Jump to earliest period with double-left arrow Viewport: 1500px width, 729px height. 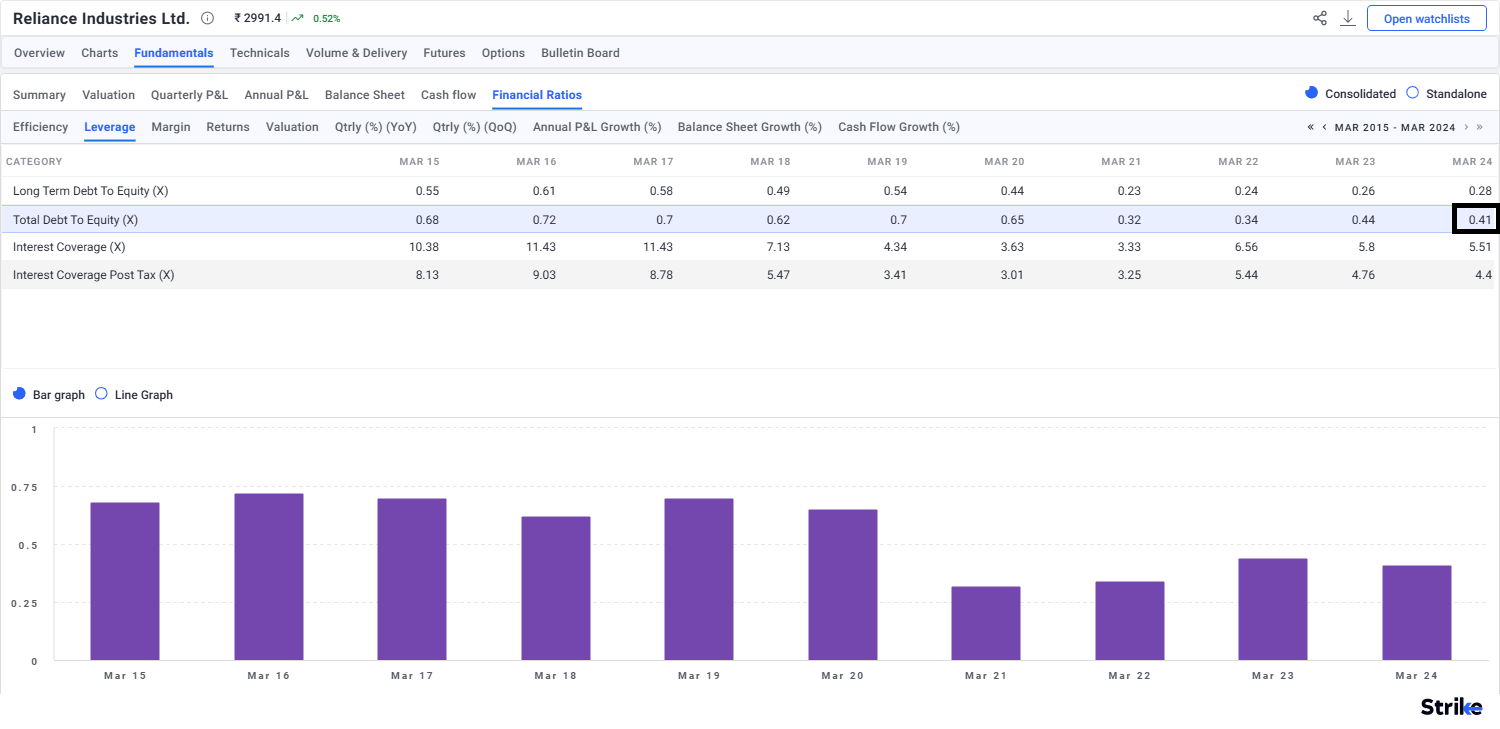pyautogui.click(x=1310, y=127)
